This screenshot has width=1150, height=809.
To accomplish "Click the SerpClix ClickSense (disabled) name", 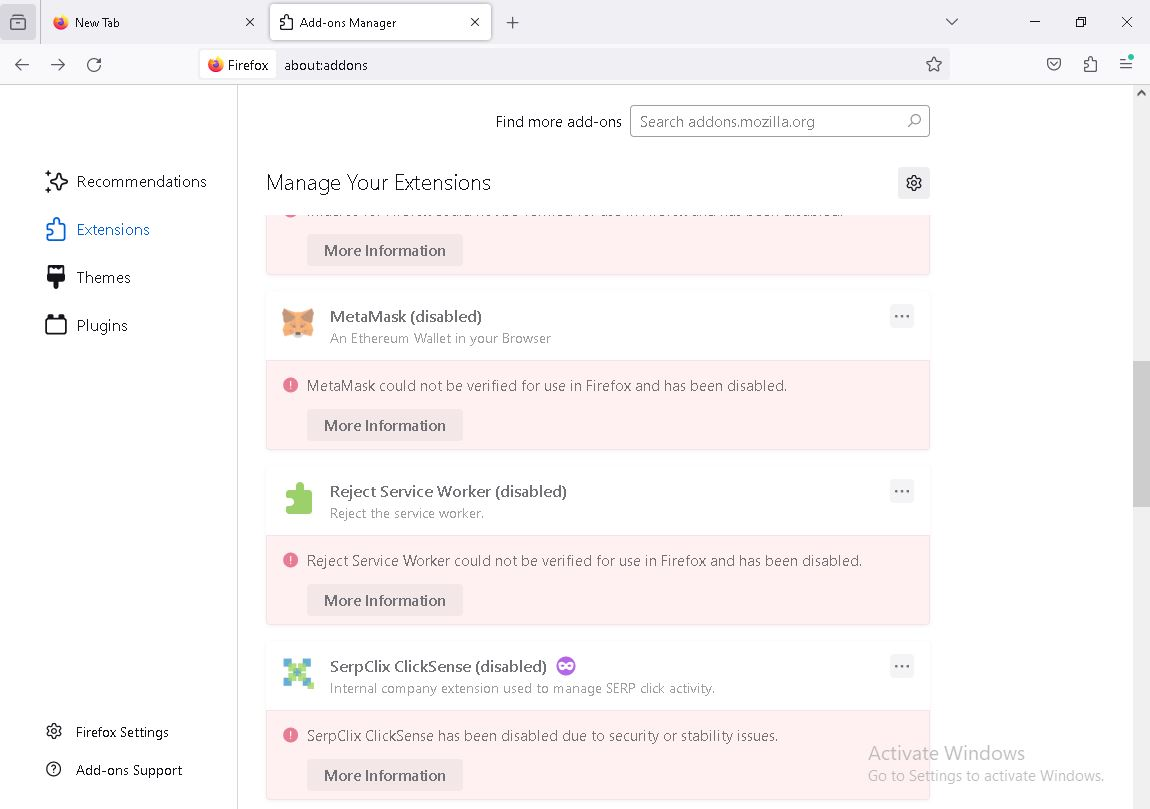I will tap(438, 667).
